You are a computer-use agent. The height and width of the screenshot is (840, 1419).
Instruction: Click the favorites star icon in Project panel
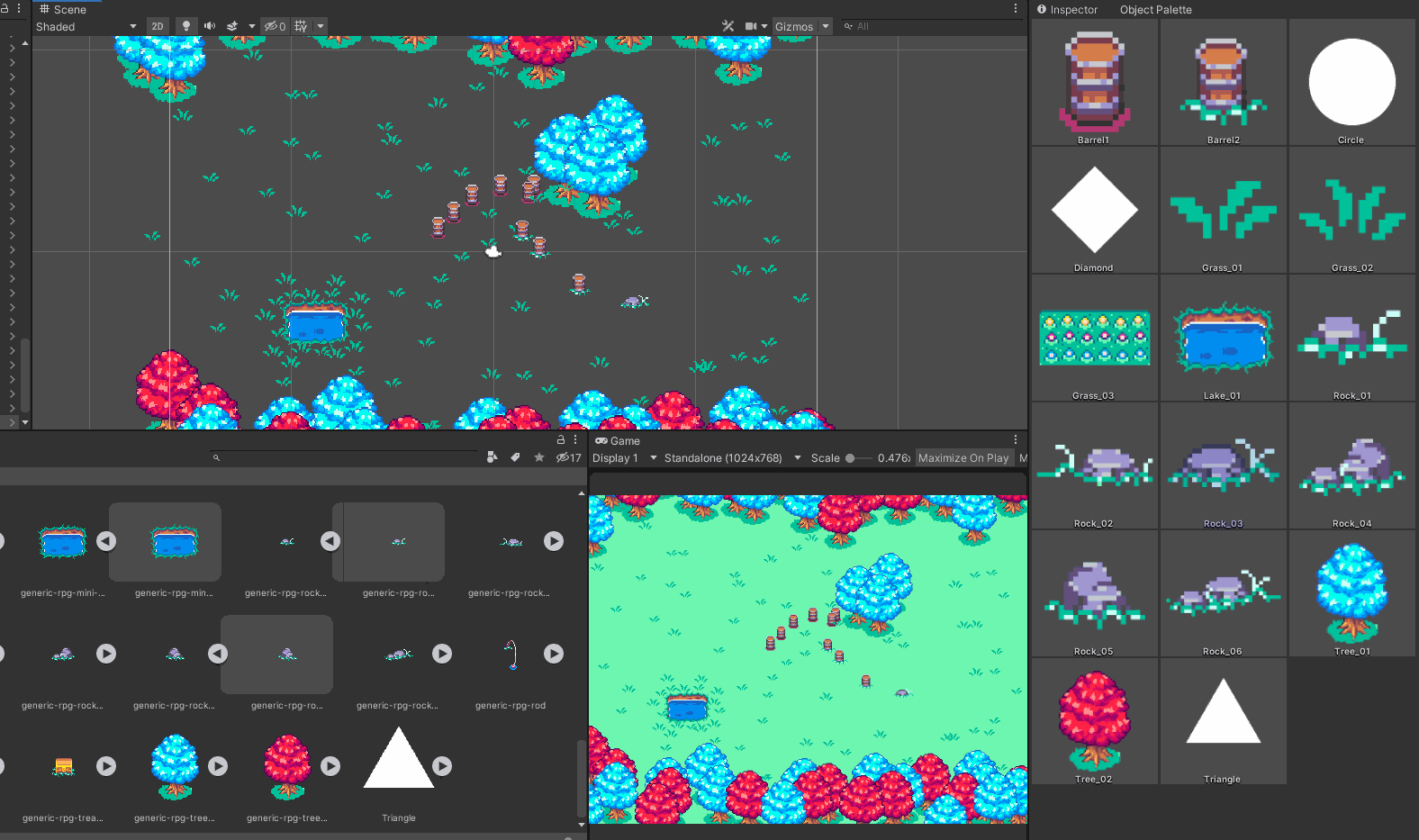click(539, 457)
